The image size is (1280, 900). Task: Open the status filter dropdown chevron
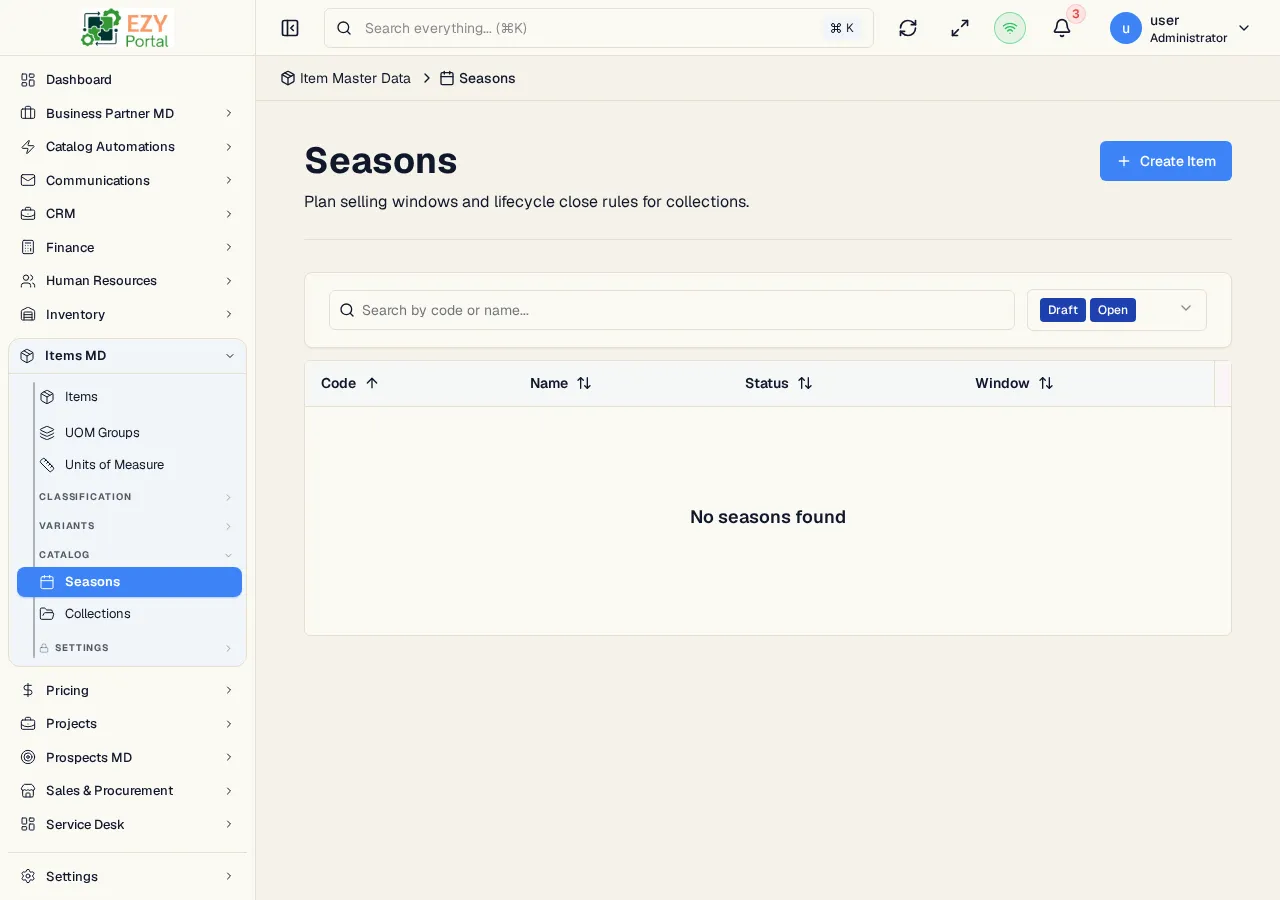click(1186, 309)
